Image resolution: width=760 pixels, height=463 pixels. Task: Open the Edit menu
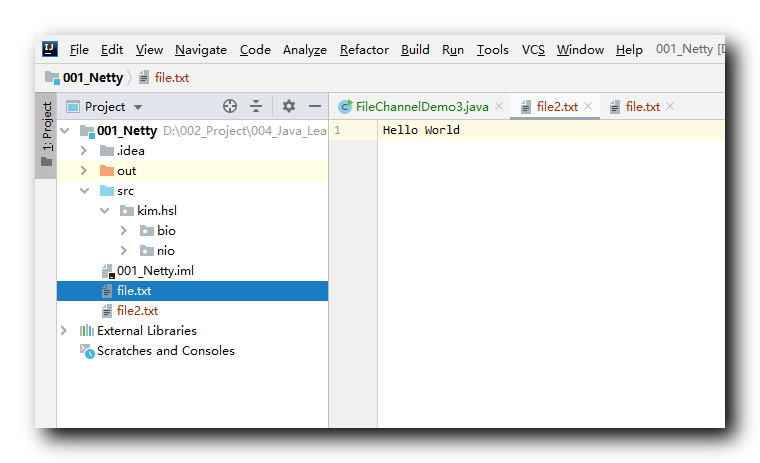pyautogui.click(x=112, y=49)
